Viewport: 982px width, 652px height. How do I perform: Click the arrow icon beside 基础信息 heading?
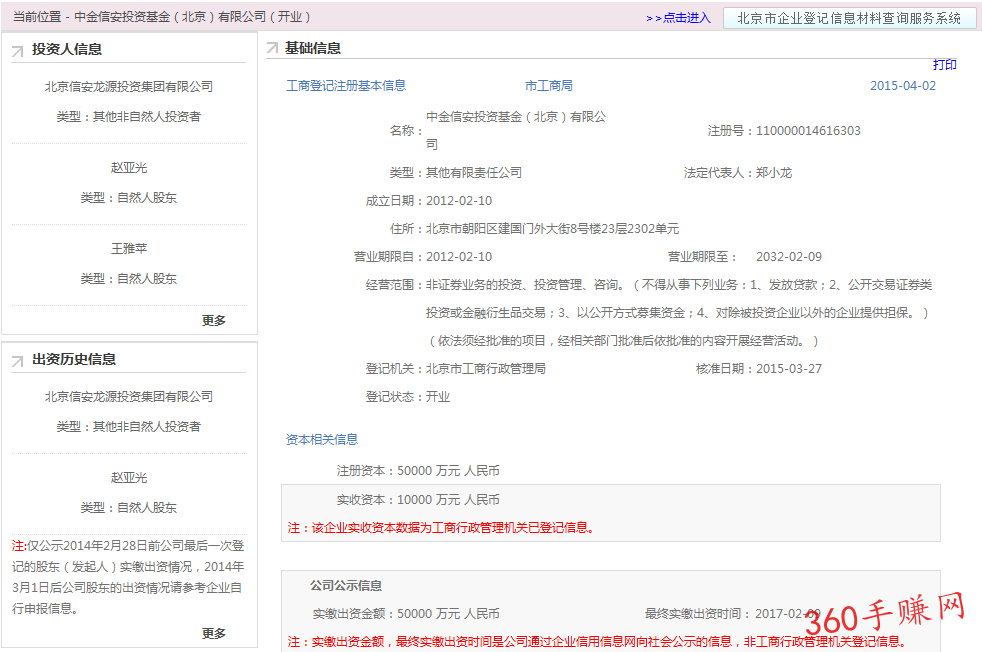click(x=272, y=48)
